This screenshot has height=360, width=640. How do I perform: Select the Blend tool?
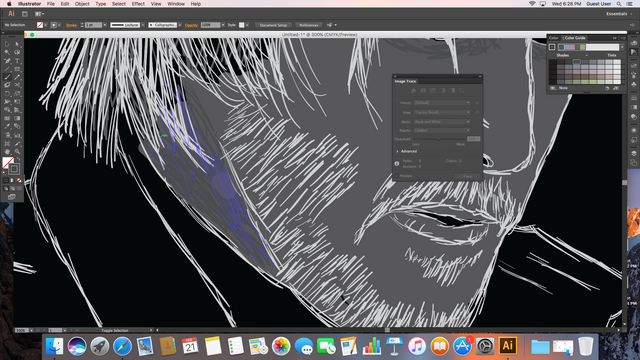[17, 127]
